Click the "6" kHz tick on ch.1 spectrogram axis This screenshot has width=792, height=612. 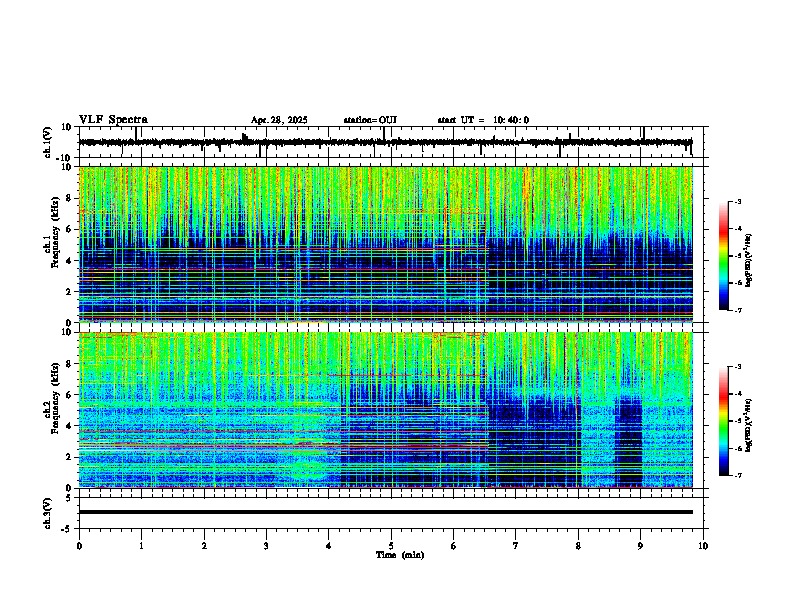click(69, 229)
